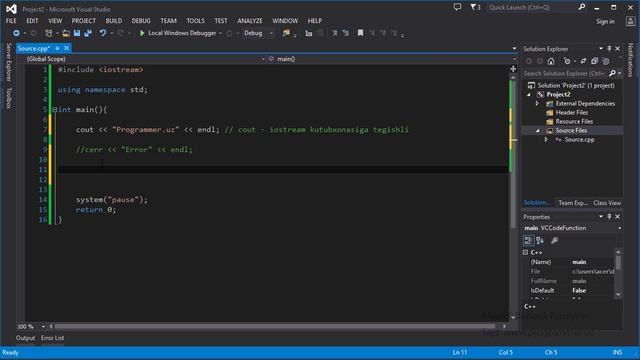Click the Decrease Line Indent icon

click(309, 33)
